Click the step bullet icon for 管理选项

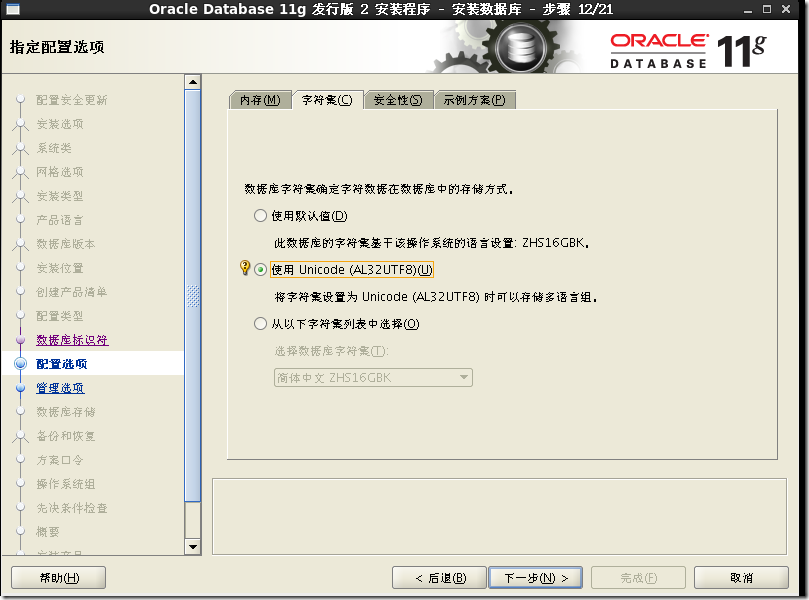click(21, 388)
